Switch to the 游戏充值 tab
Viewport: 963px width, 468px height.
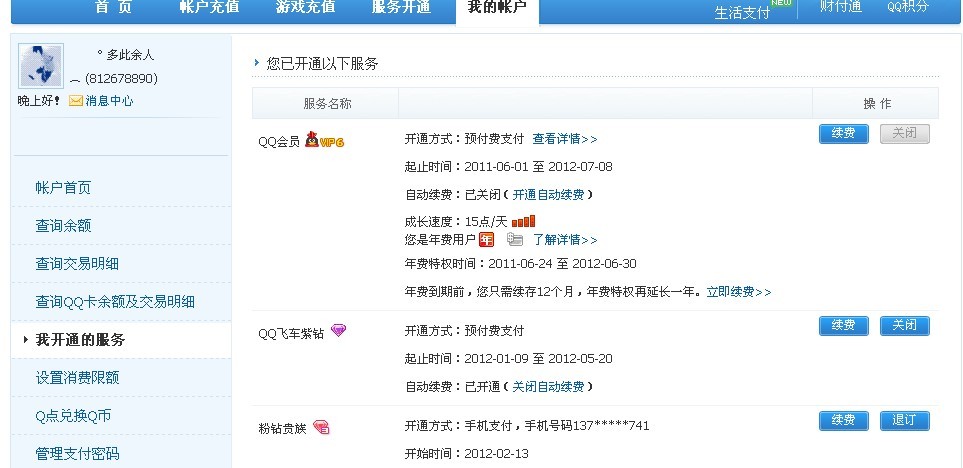[305, 7]
